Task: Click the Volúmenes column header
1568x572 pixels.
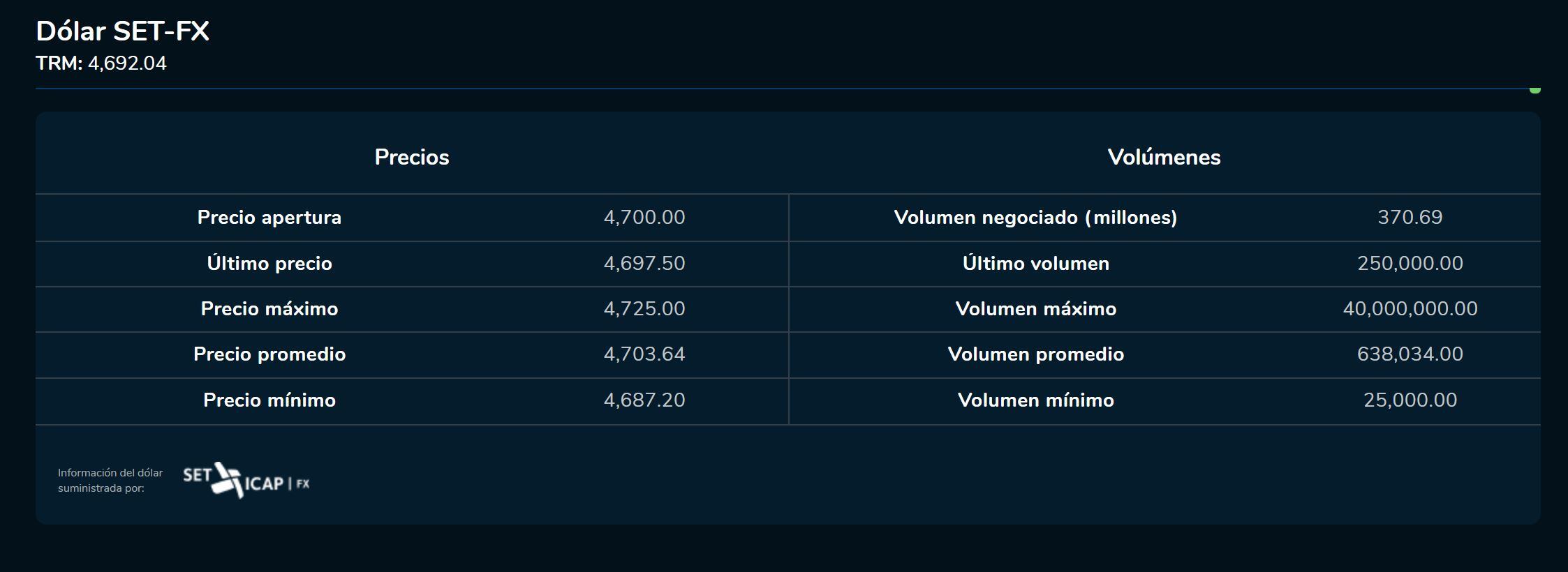Action: point(1164,157)
